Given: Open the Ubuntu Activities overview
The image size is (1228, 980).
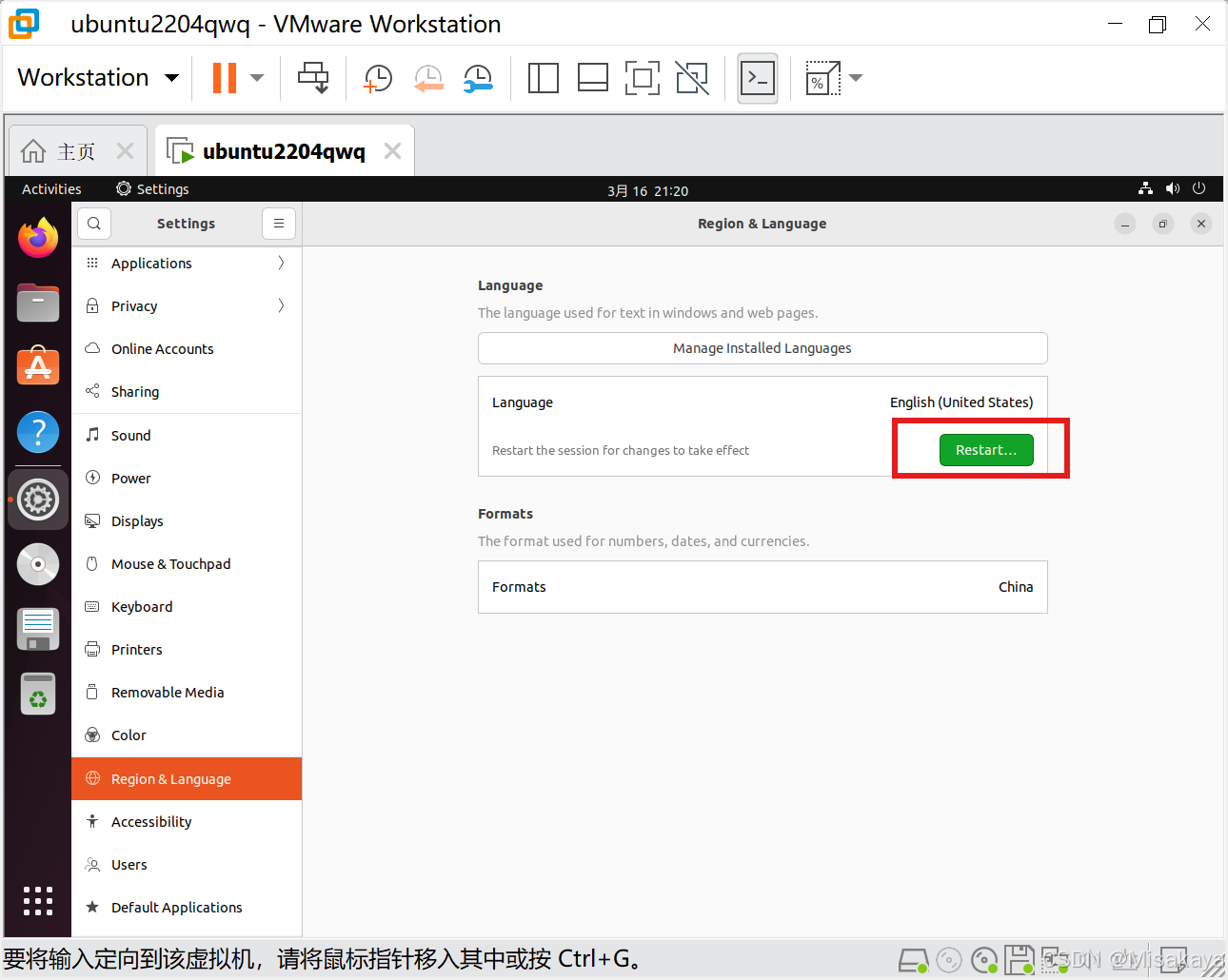Looking at the screenshot, I should tap(51, 189).
